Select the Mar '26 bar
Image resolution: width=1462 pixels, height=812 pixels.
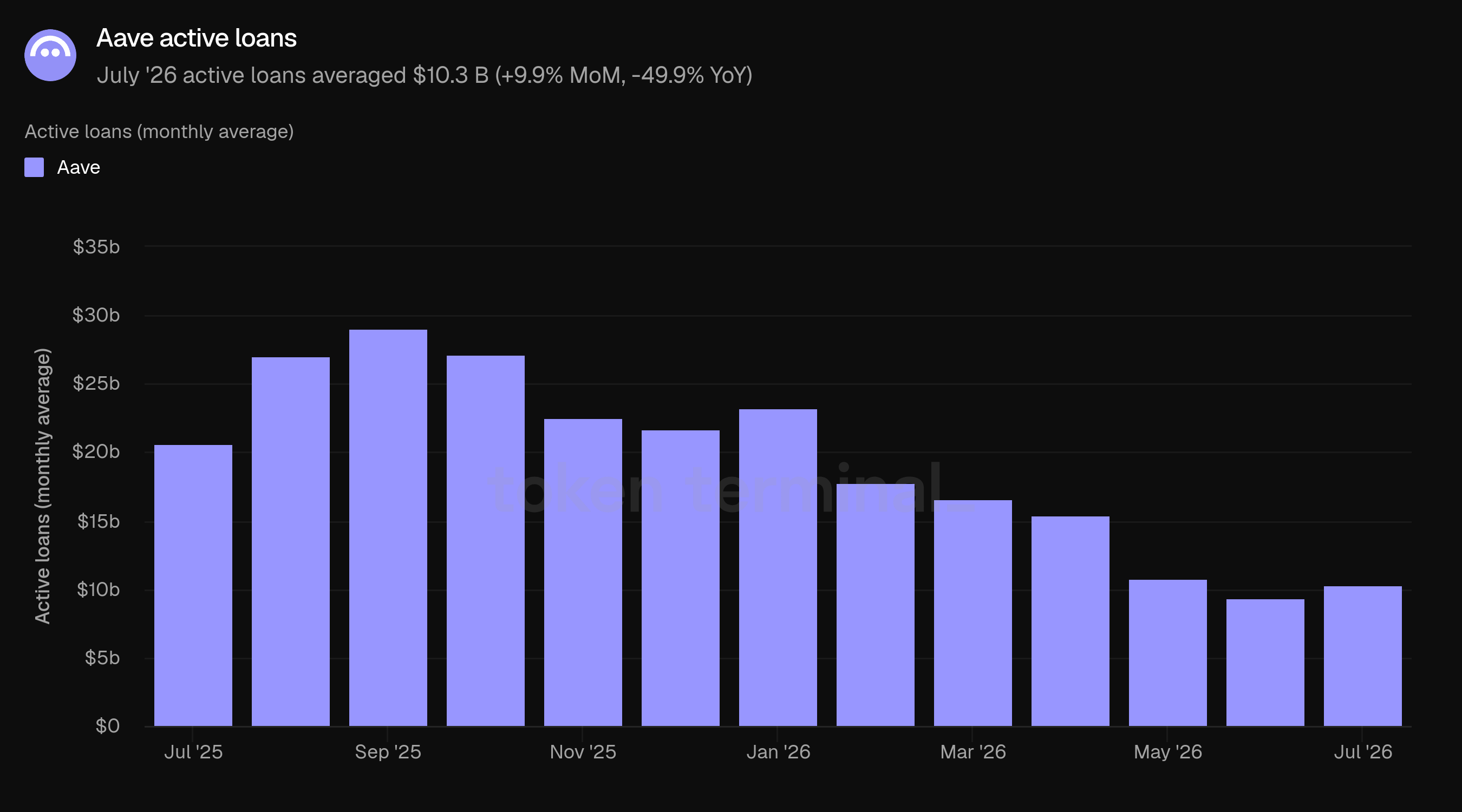pos(973,613)
